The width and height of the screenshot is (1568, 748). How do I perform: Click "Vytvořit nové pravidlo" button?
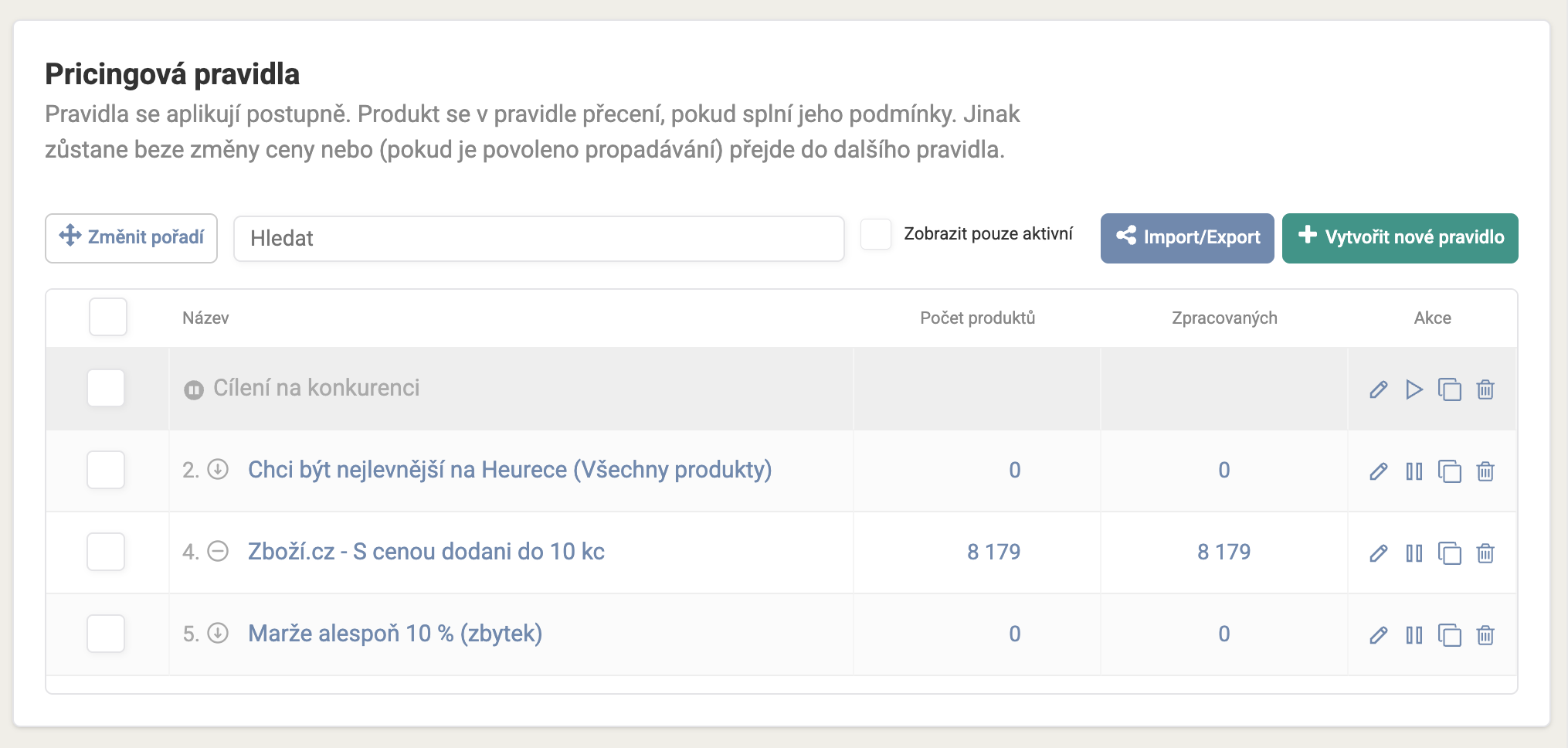pos(1399,238)
